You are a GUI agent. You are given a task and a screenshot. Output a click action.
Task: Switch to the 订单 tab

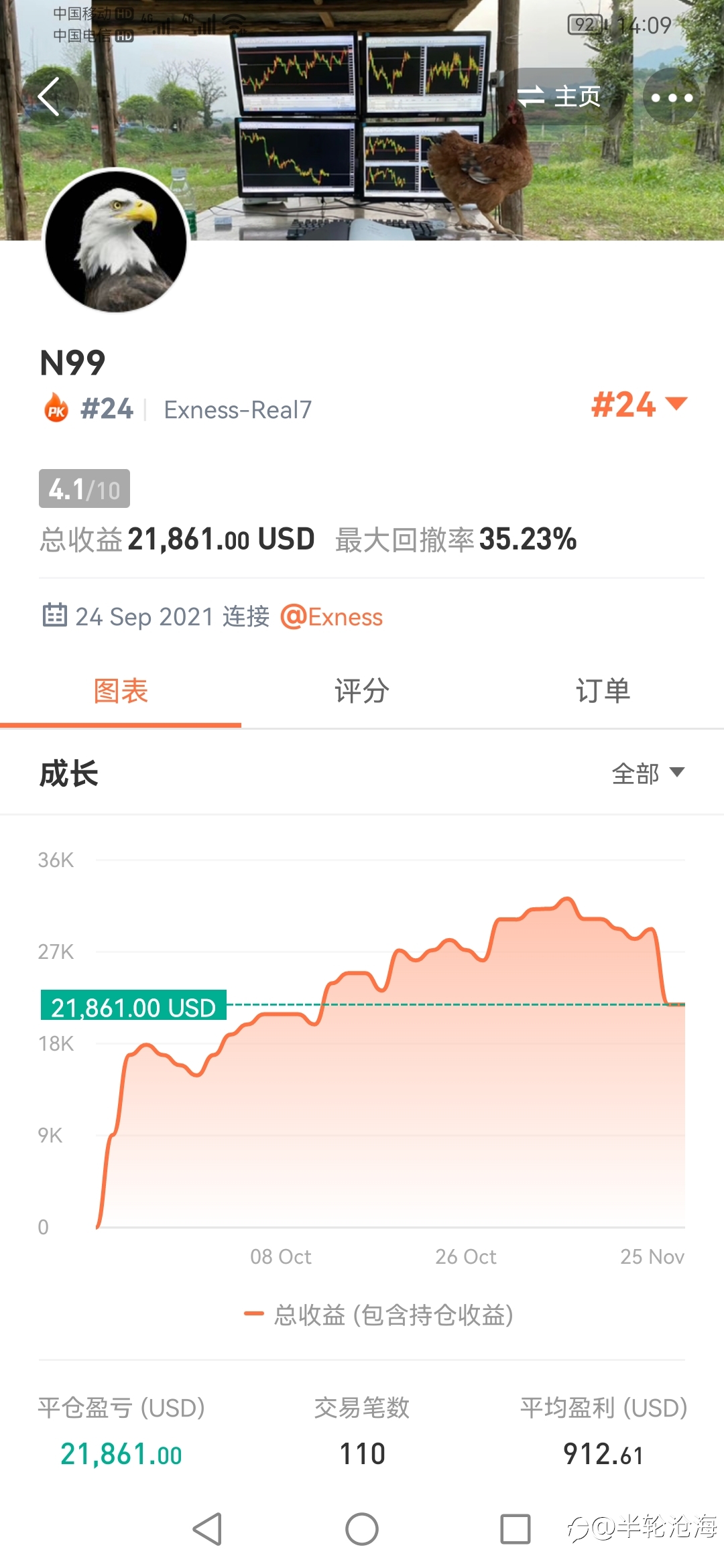[x=603, y=691]
